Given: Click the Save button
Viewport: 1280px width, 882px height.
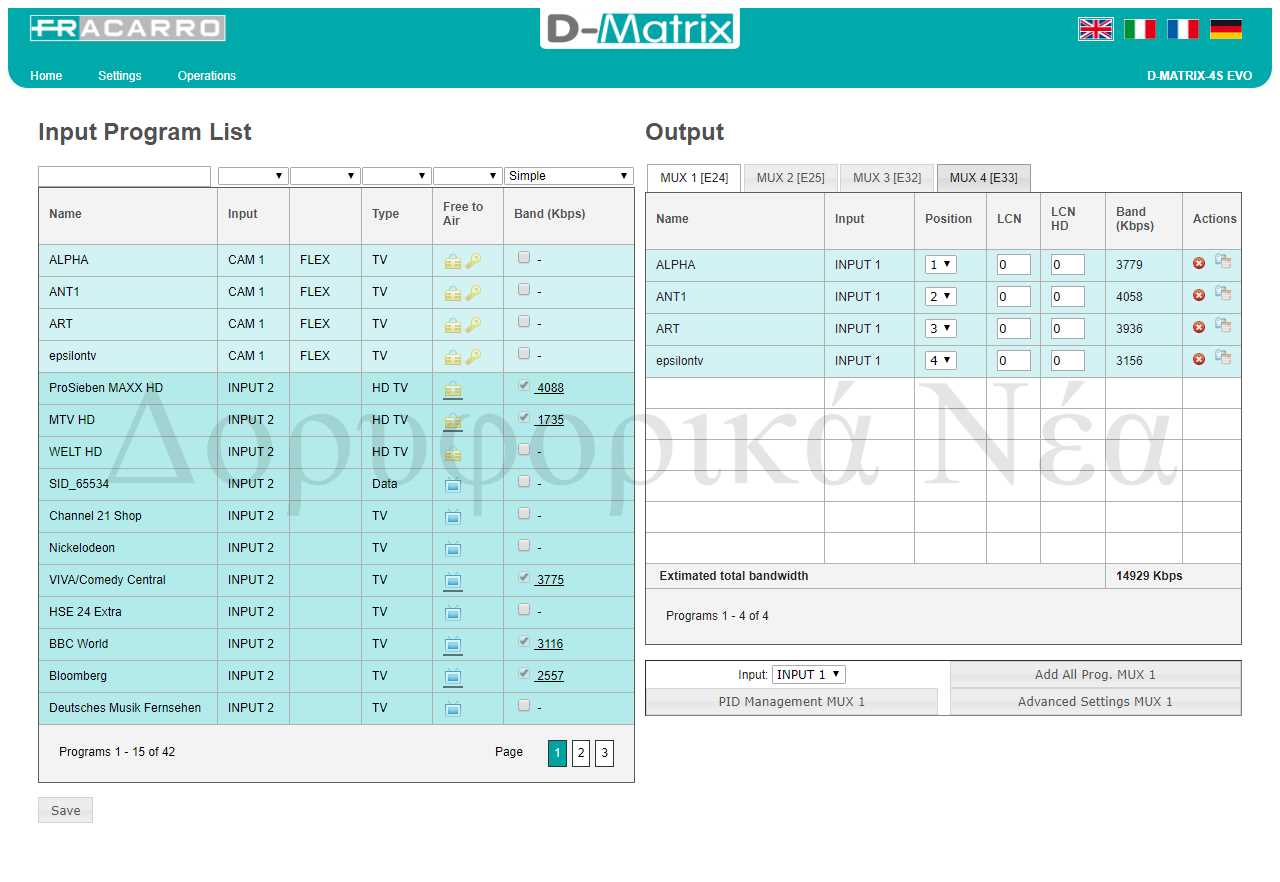Looking at the screenshot, I should tap(65, 810).
